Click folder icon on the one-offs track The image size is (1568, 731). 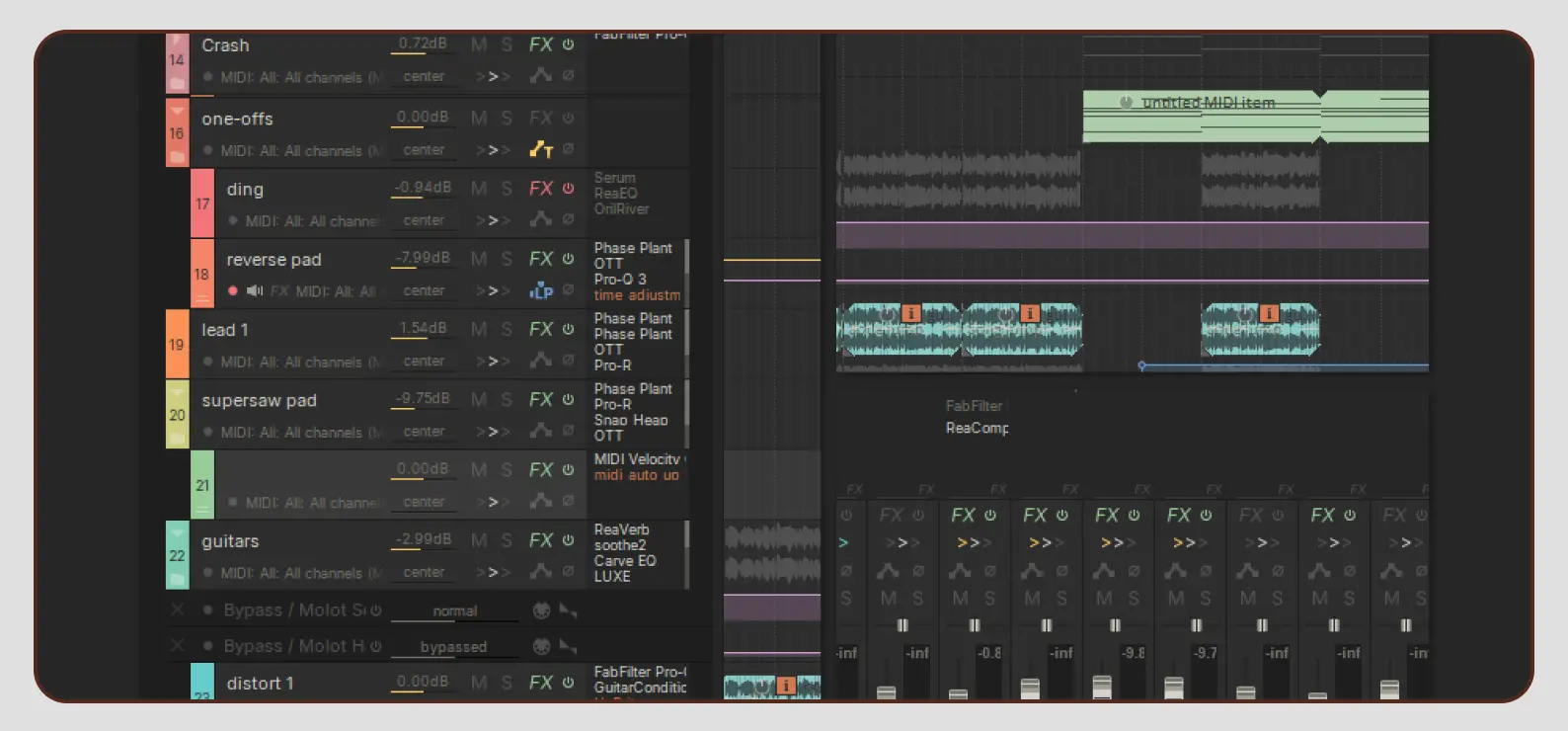[x=178, y=155]
